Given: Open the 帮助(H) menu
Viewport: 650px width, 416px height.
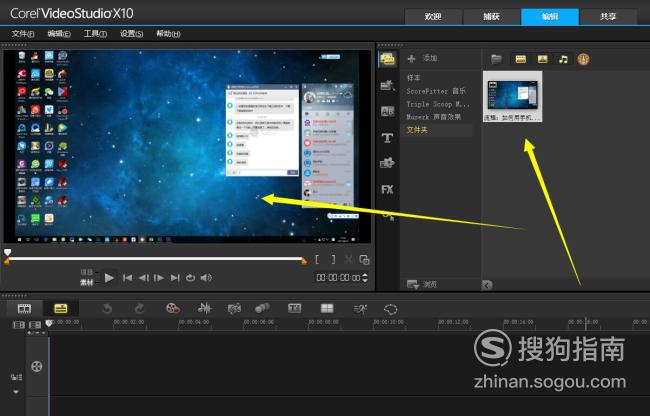Looking at the screenshot, I should click(x=168, y=34).
